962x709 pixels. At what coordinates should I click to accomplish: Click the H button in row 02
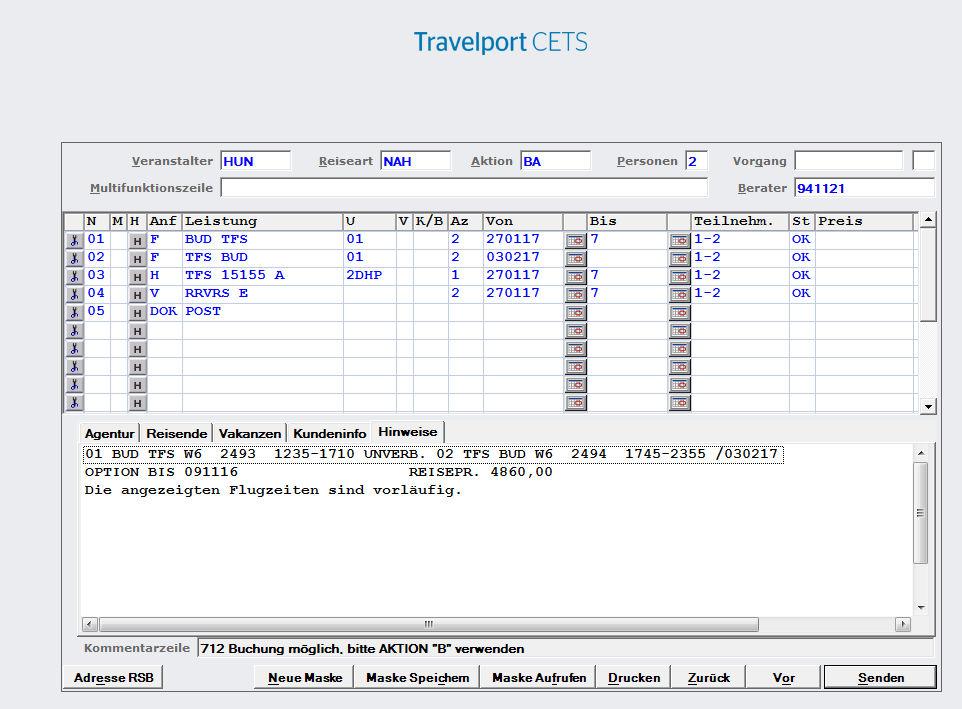click(137, 259)
